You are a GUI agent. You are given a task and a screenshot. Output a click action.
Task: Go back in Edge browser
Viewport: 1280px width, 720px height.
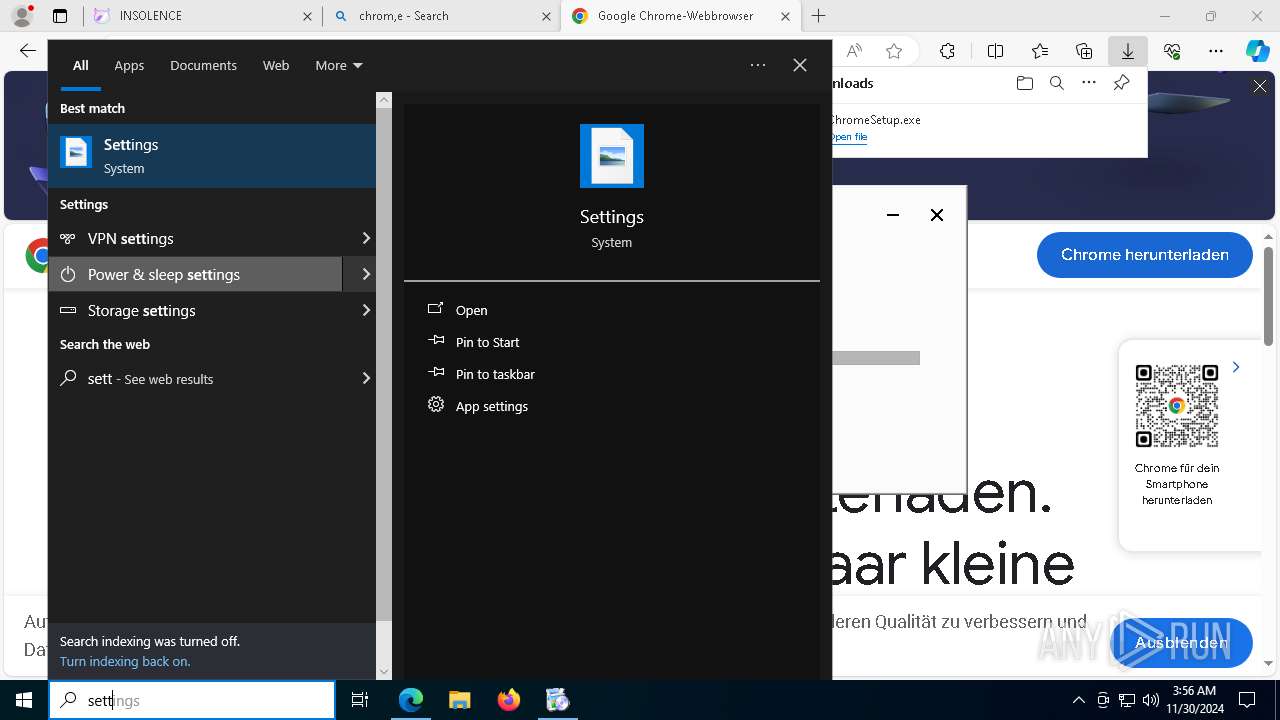pos(28,51)
